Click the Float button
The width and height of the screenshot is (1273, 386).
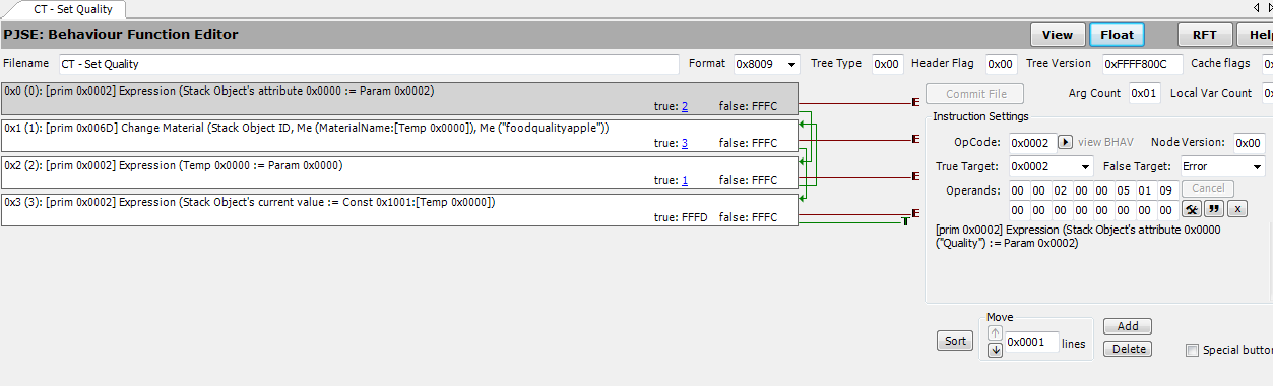coord(1117,34)
